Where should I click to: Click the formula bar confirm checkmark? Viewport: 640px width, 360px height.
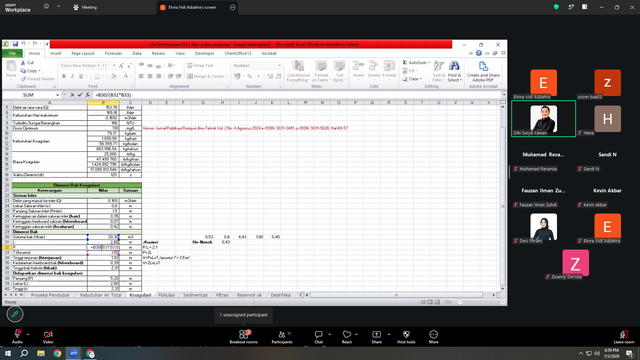click(x=80, y=95)
